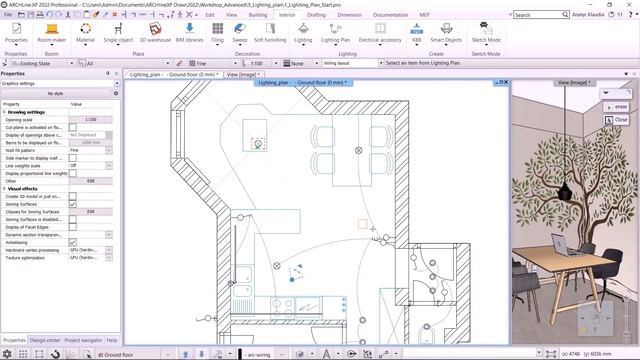Switch to the Drafting ribbon tab
Viewport: 640px width, 360px height.
[x=316, y=15]
